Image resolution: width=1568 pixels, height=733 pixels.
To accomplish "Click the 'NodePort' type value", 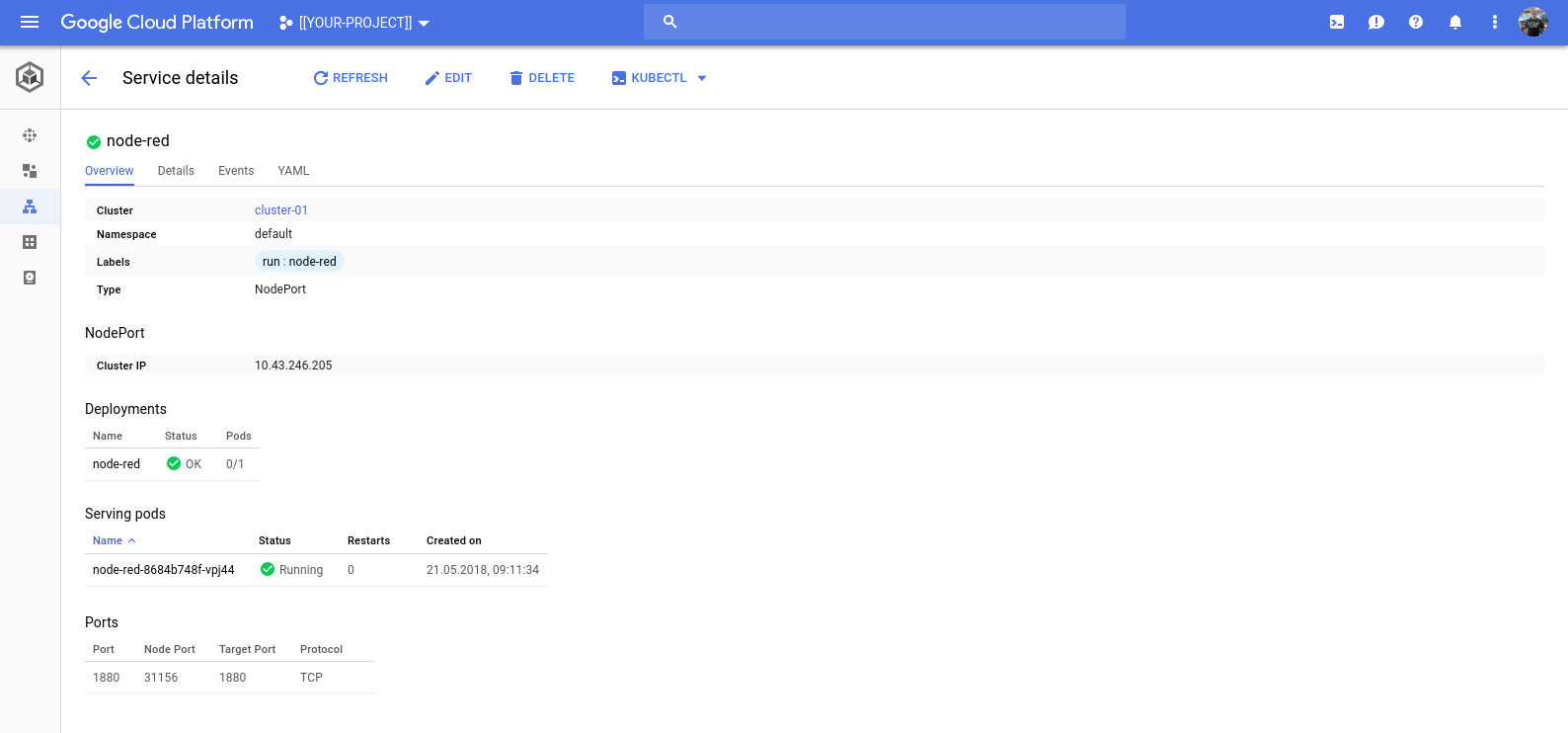I will click(280, 289).
